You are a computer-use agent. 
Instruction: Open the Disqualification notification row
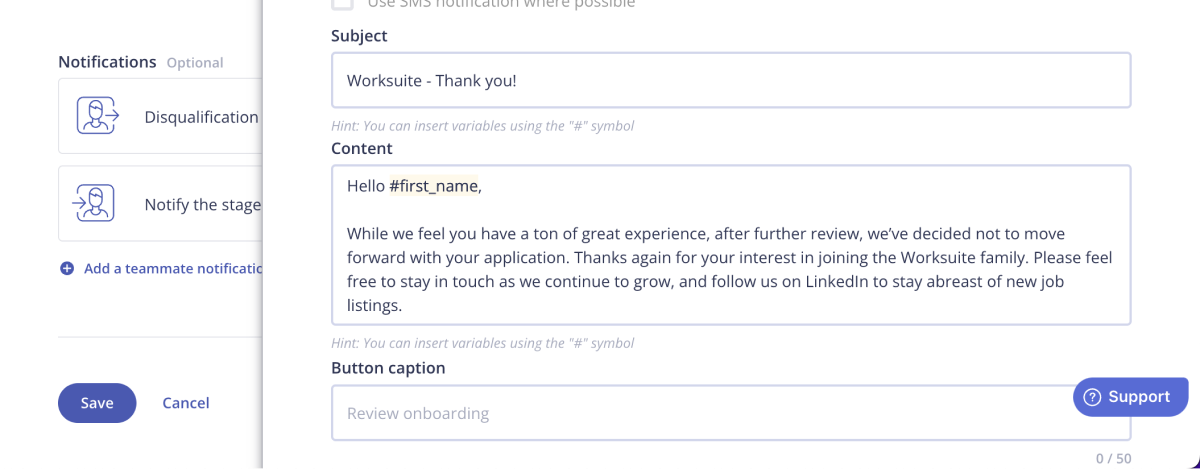tap(200, 117)
